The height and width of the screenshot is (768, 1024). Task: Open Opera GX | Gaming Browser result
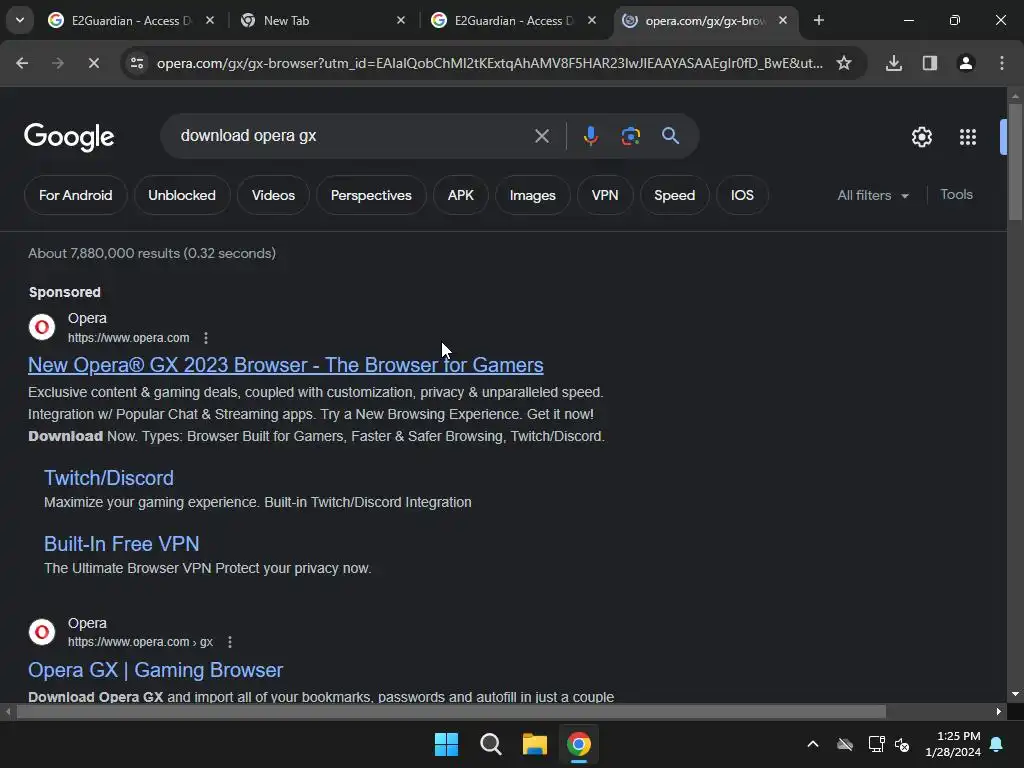(155, 670)
